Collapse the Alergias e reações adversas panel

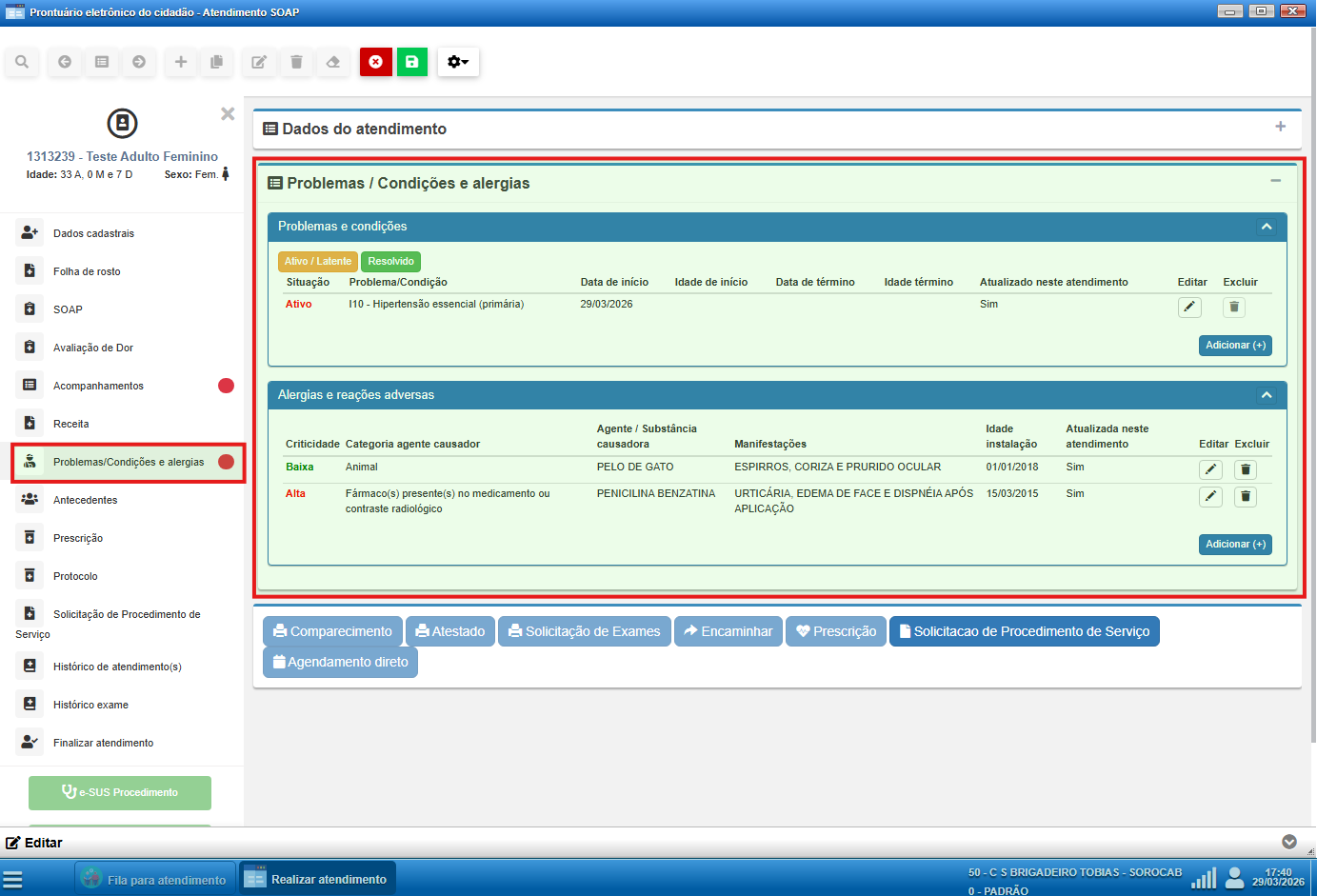click(x=1267, y=395)
